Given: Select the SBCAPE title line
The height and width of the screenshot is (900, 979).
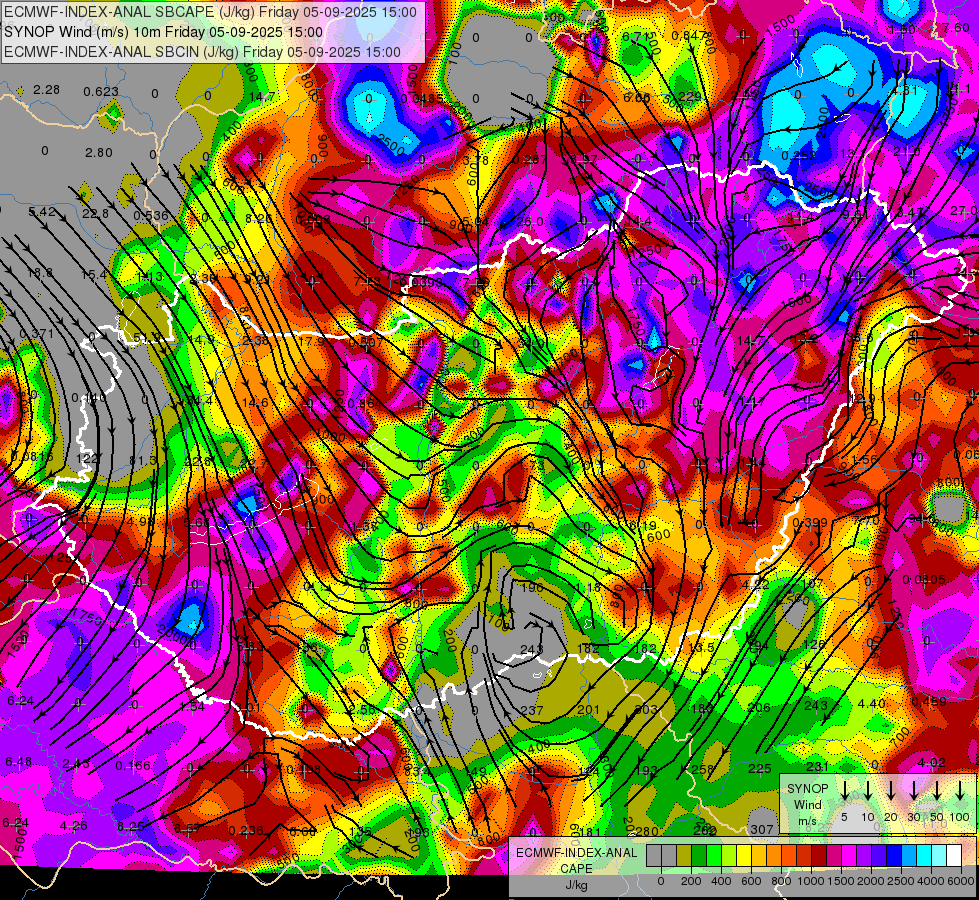Looking at the screenshot, I should [210, 12].
